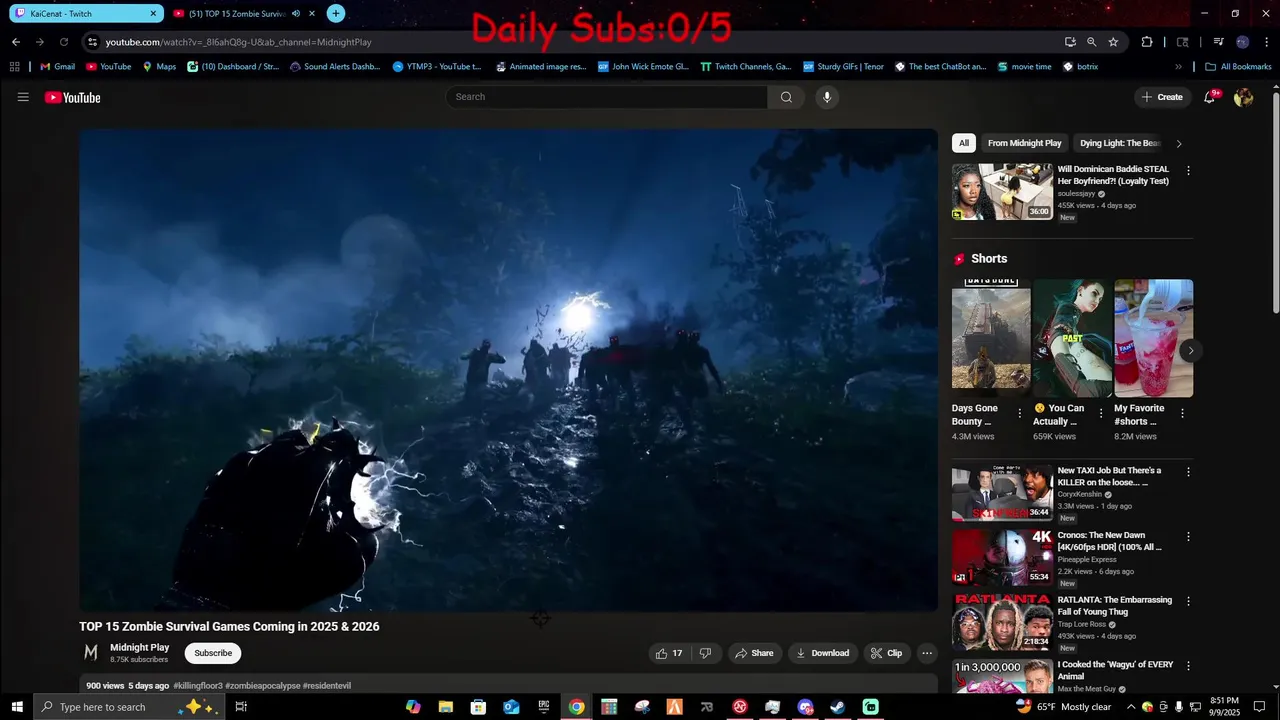The height and width of the screenshot is (720, 1280).
Task: Open more actions for the video
Action: click(x=927, y=653)
